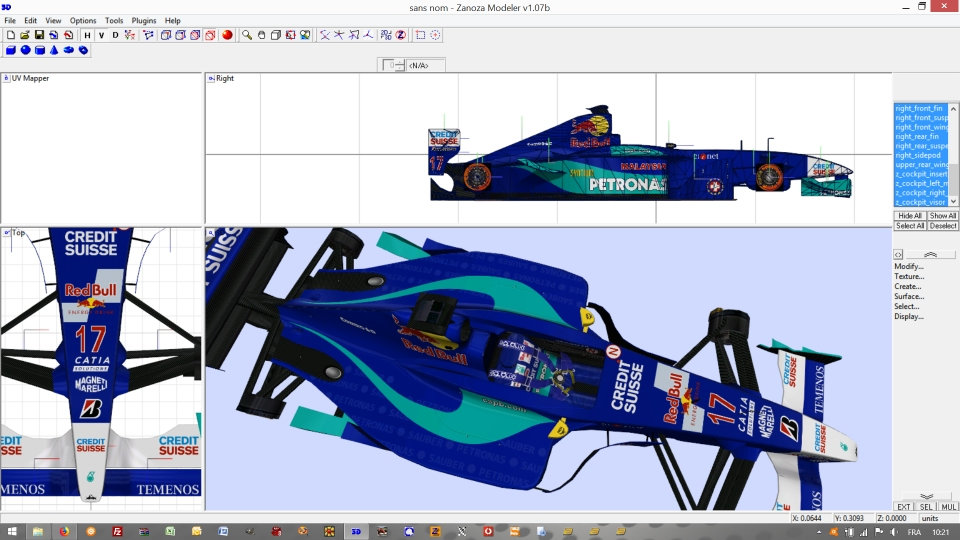960x540 pixels.
Task: Toggle the H axis button
Action: point(87,35)
